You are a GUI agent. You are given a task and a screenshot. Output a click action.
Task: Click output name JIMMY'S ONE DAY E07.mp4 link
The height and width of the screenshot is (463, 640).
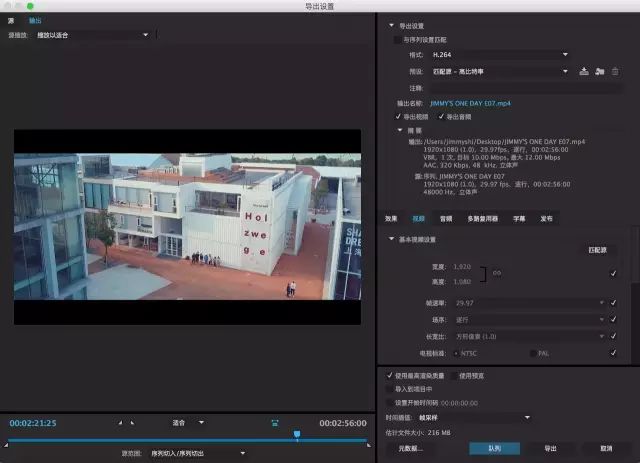[470, 103]
